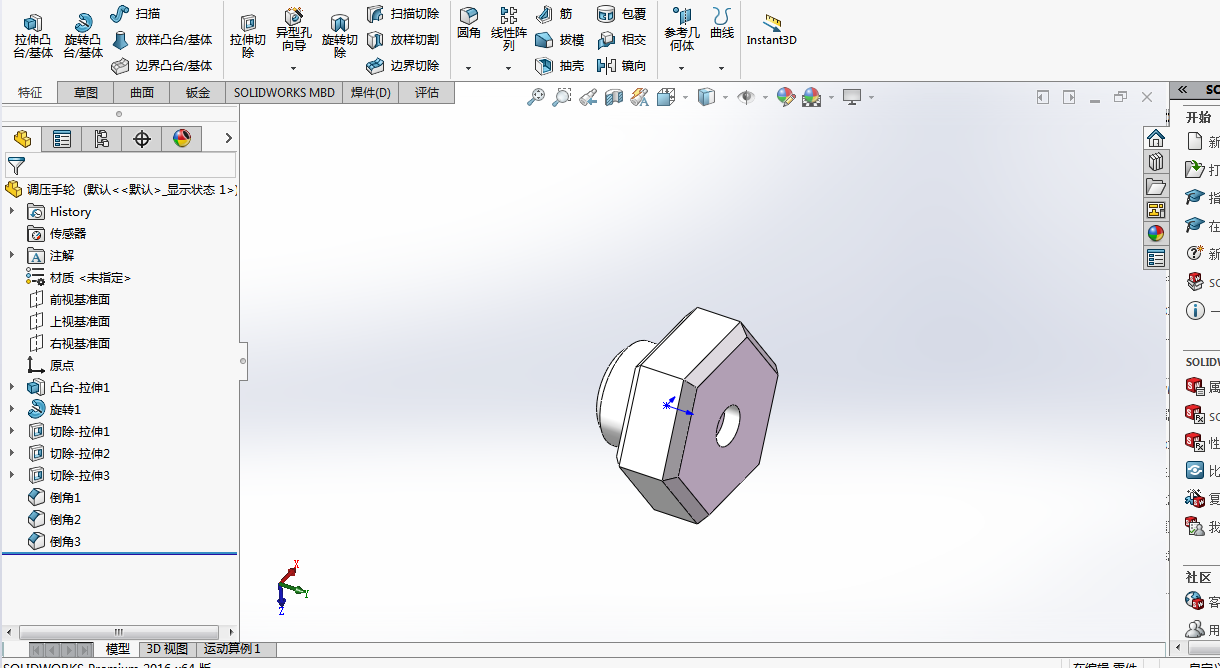Open the FeatureManager design tree tab
1220x668 pixels.
(22, 139)
